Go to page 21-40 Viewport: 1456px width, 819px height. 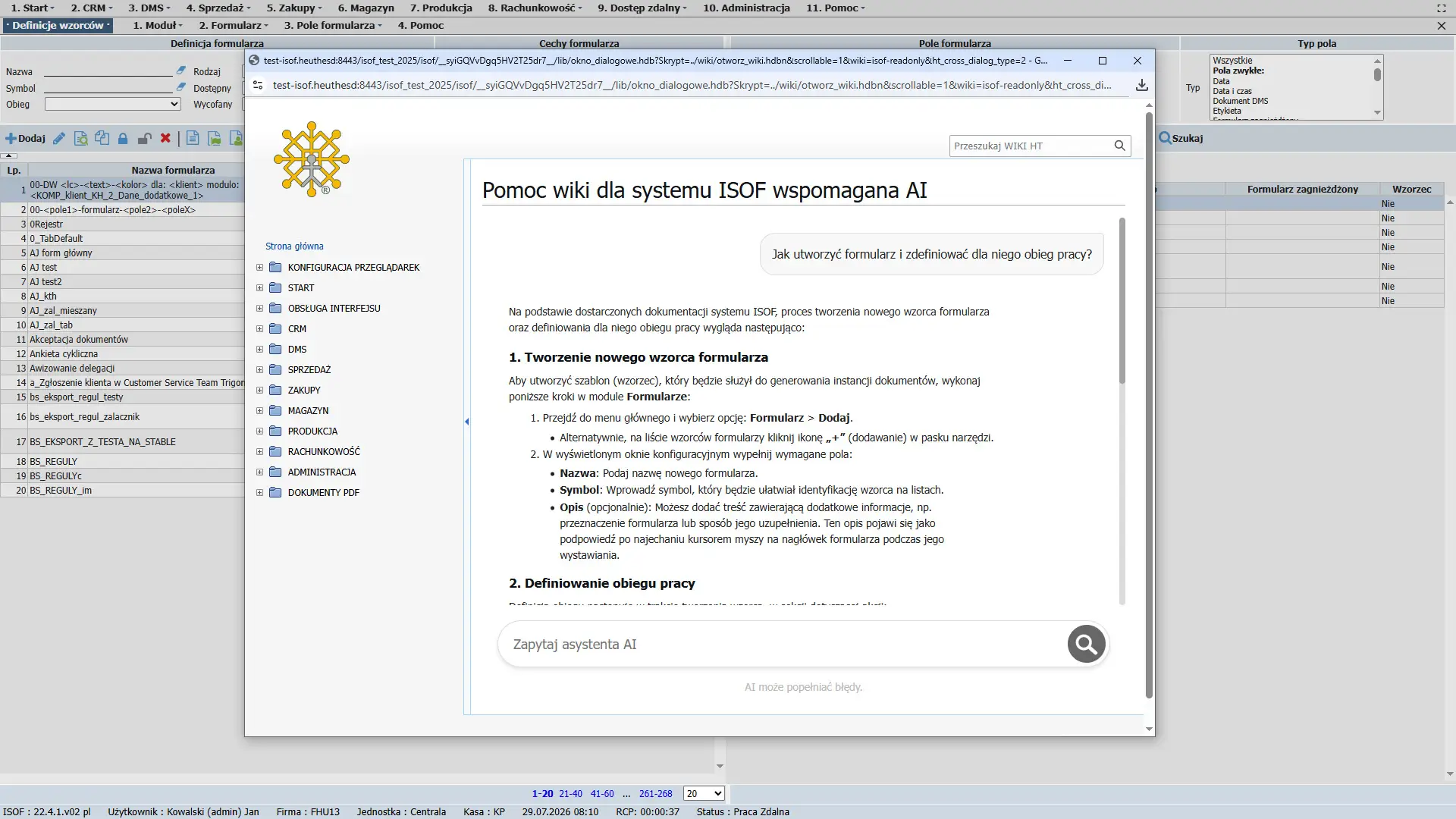(570, 793)
